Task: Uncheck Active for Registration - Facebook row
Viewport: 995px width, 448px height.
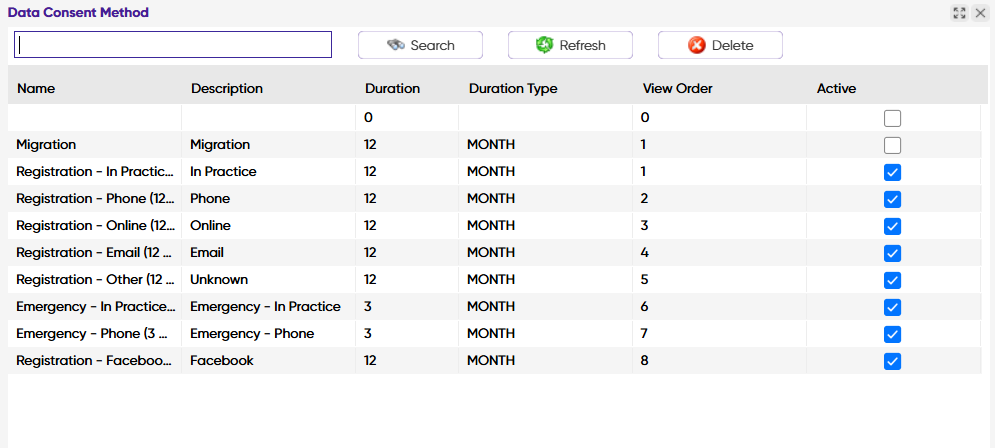Action: point(892,361)
